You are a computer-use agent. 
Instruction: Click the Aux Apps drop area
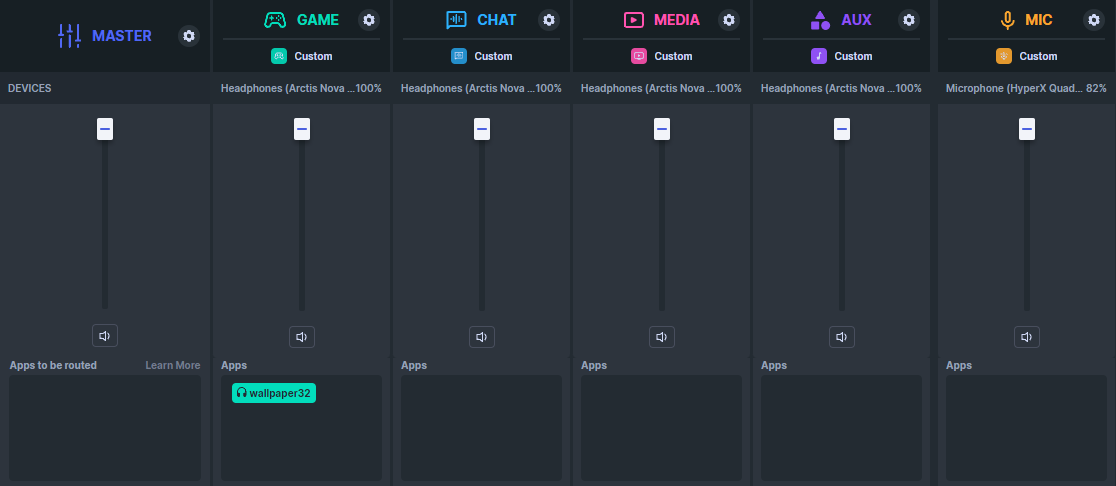pos(841,428)
